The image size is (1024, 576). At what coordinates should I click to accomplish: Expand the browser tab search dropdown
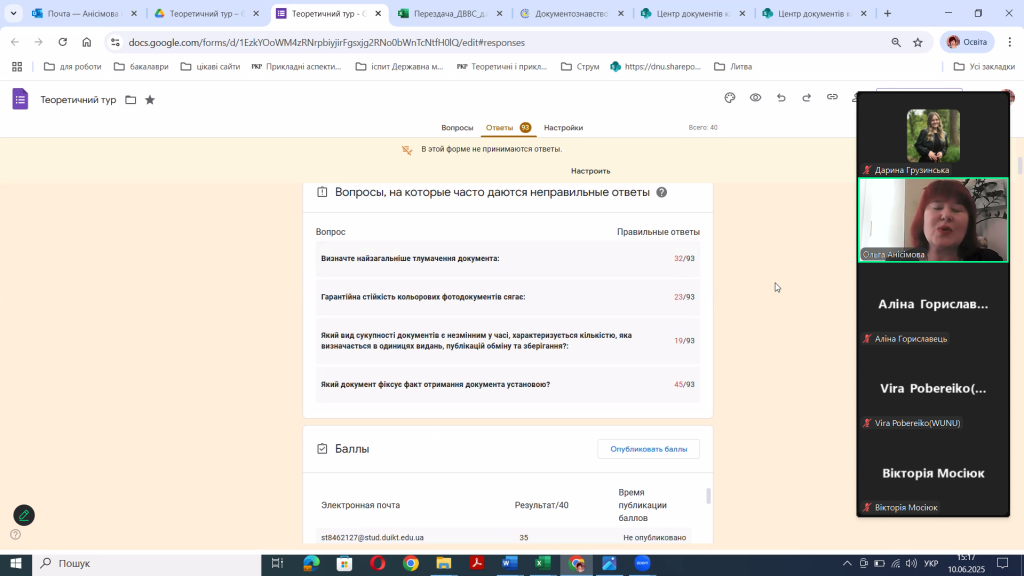[14, 14]
